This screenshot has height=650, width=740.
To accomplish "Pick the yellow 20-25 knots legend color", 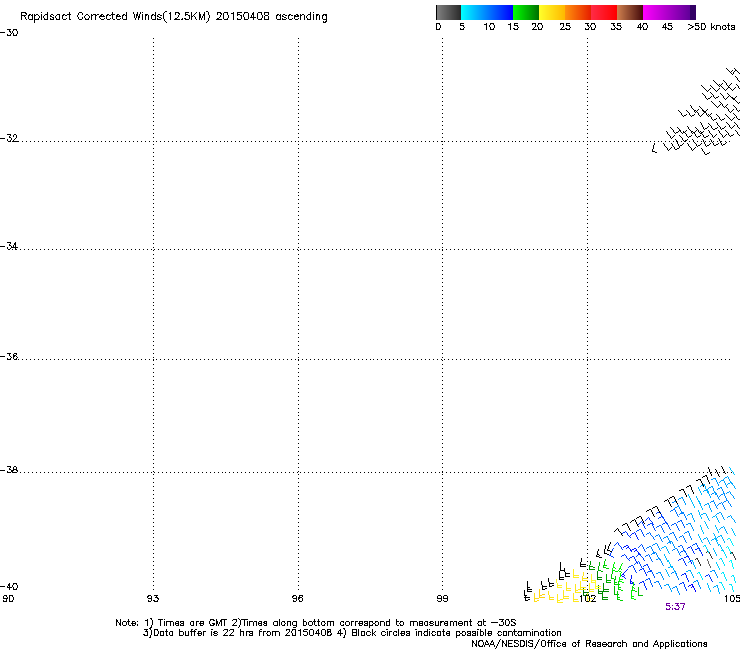I will click(552, 12).
